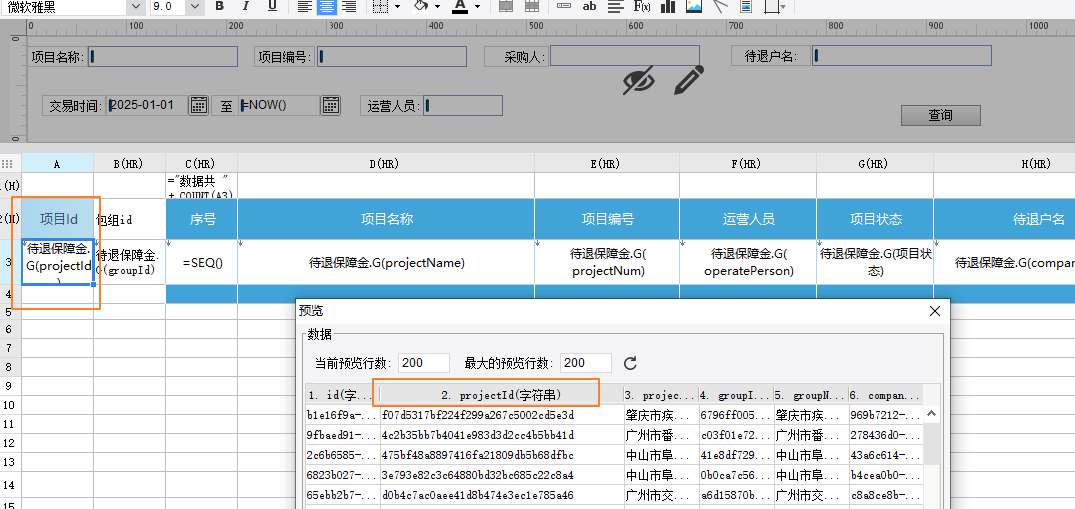Open border style dropdown arrow
This screenshot has width=1075, height=509.
tap(398, 7)
